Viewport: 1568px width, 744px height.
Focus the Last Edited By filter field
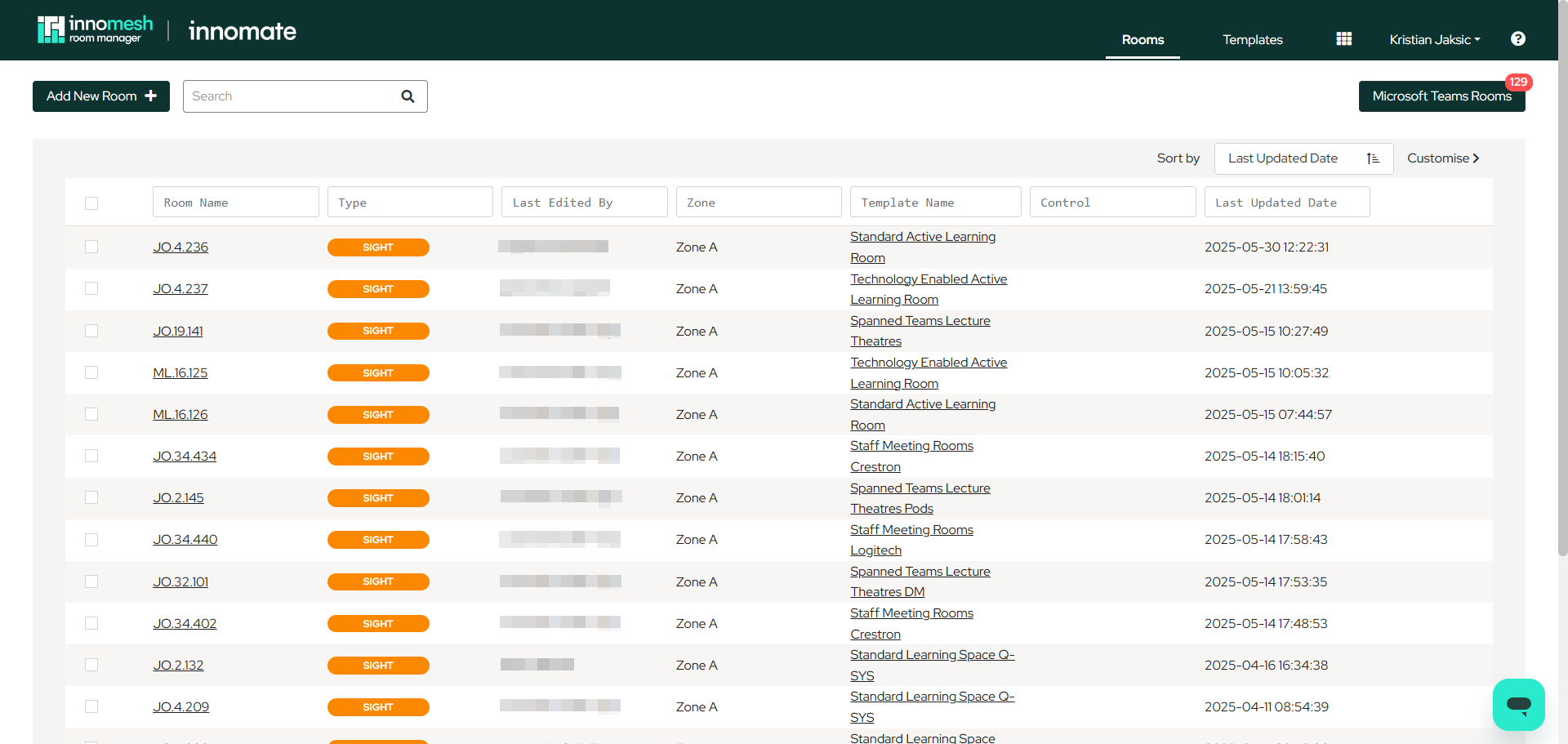[x=584, y=202]
